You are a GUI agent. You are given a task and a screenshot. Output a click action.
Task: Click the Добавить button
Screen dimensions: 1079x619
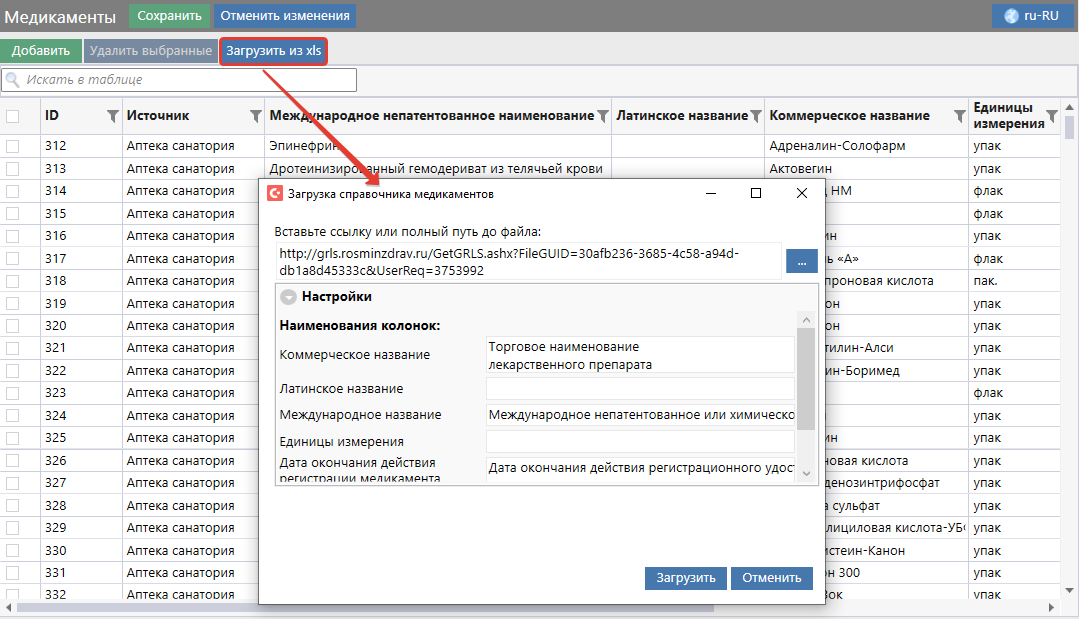(x=40, y=51)
